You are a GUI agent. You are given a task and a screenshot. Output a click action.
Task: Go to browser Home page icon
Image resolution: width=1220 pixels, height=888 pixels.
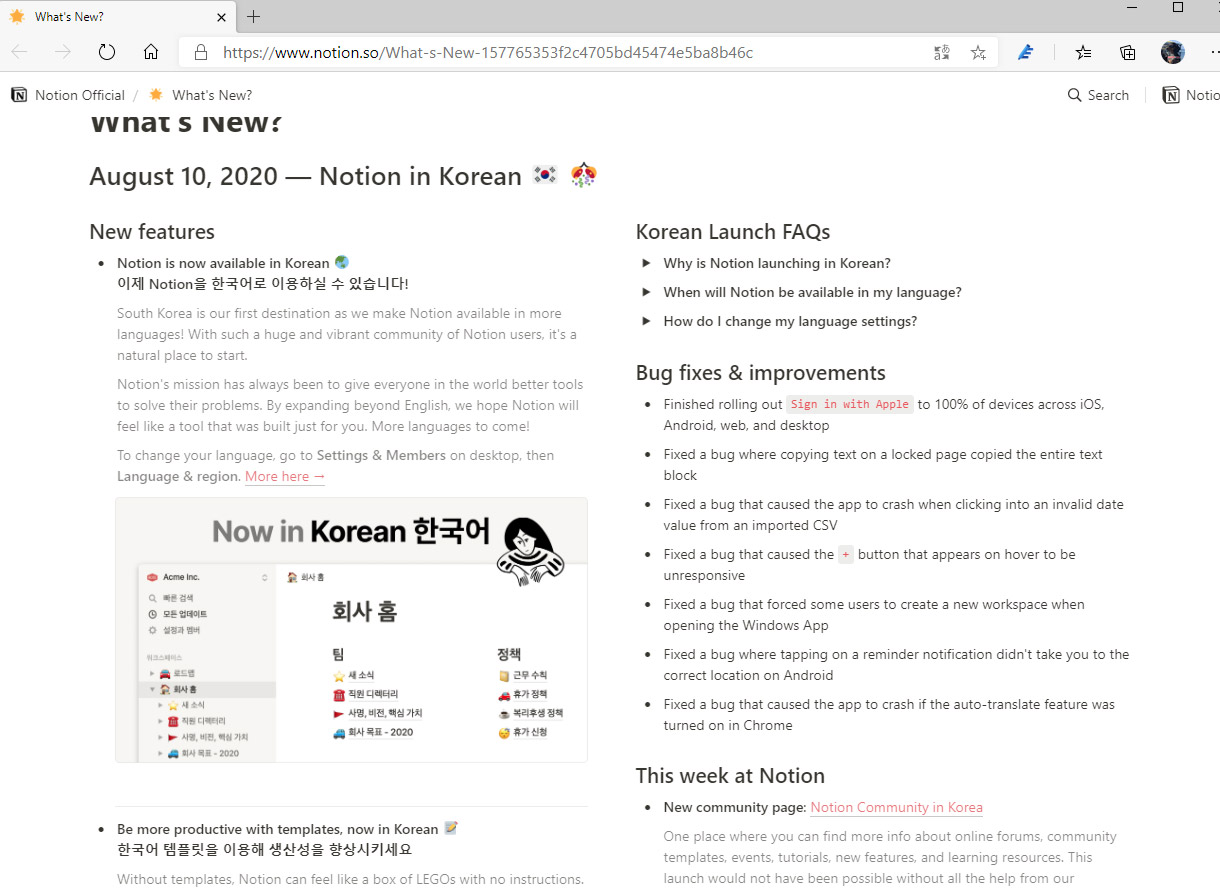pos(151,52)
